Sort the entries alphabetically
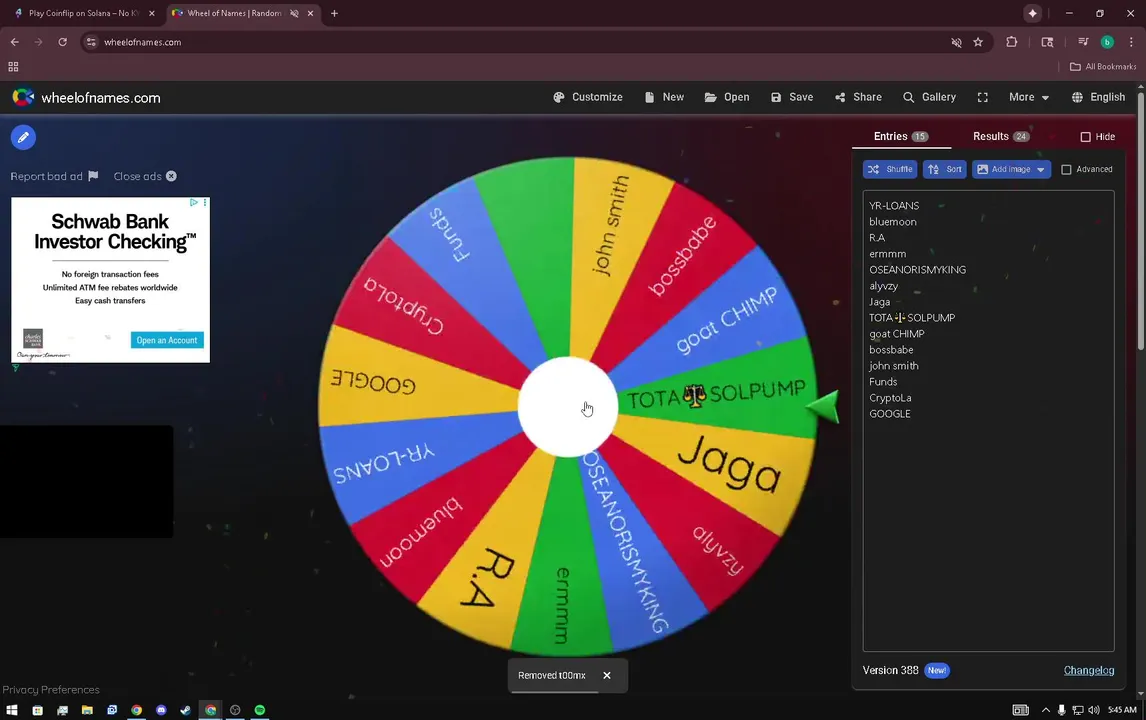 (945, 170)
